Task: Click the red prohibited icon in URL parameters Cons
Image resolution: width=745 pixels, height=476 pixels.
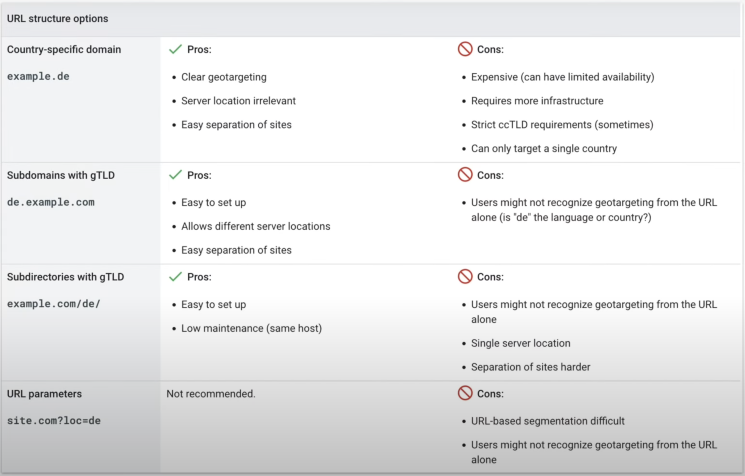Action: (465, 393)
